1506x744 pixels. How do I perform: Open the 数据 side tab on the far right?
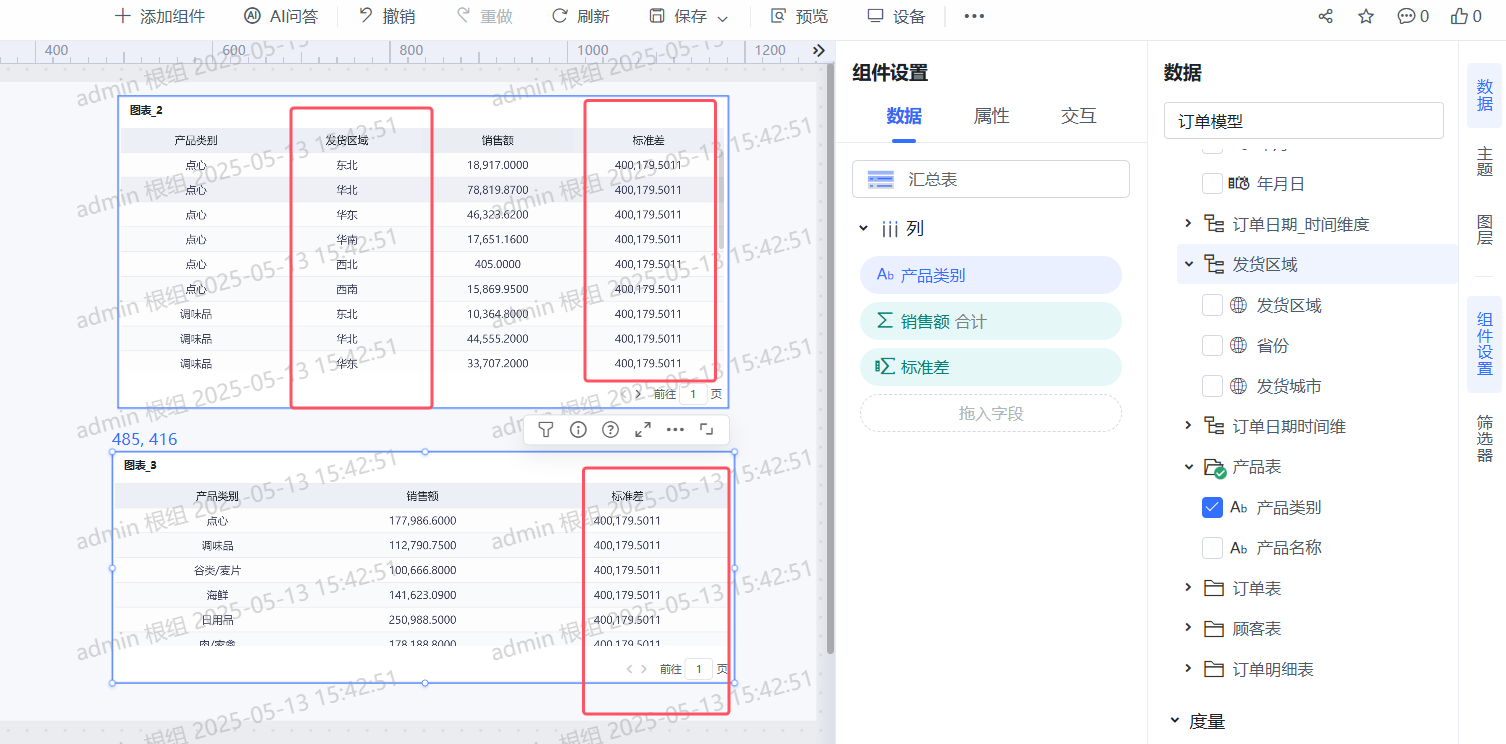[1485, 95]
